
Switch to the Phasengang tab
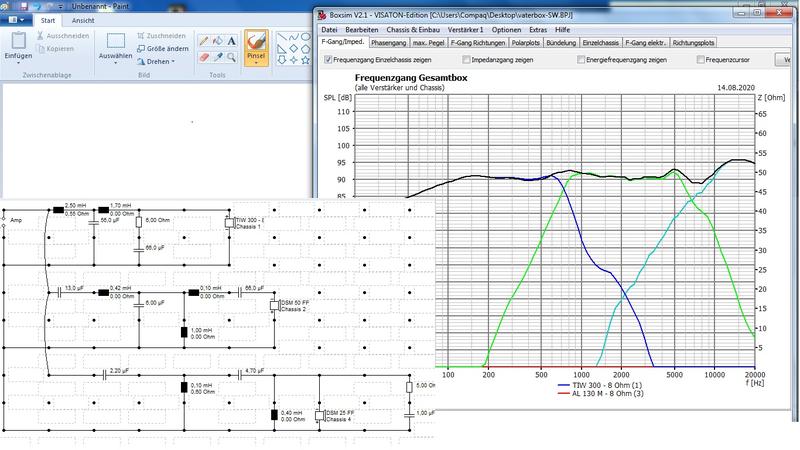(388, 44)
